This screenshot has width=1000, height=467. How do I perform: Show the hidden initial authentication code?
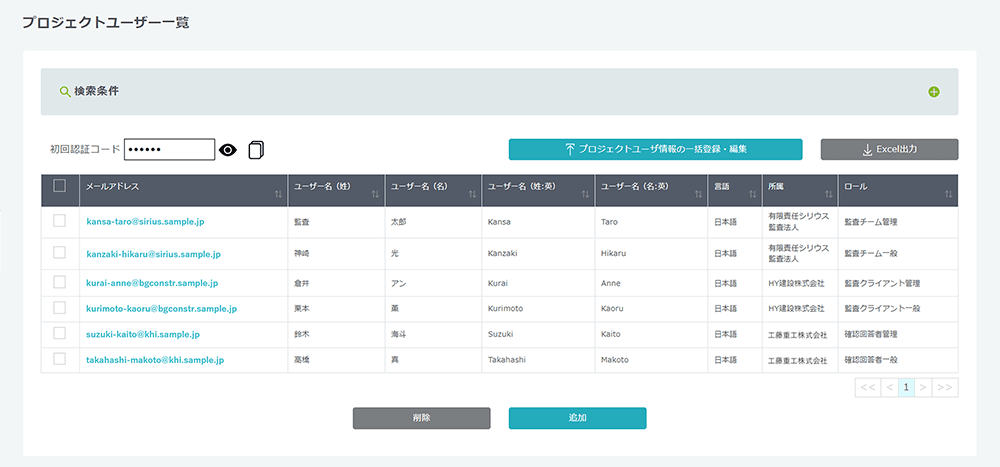click(228, 150)
